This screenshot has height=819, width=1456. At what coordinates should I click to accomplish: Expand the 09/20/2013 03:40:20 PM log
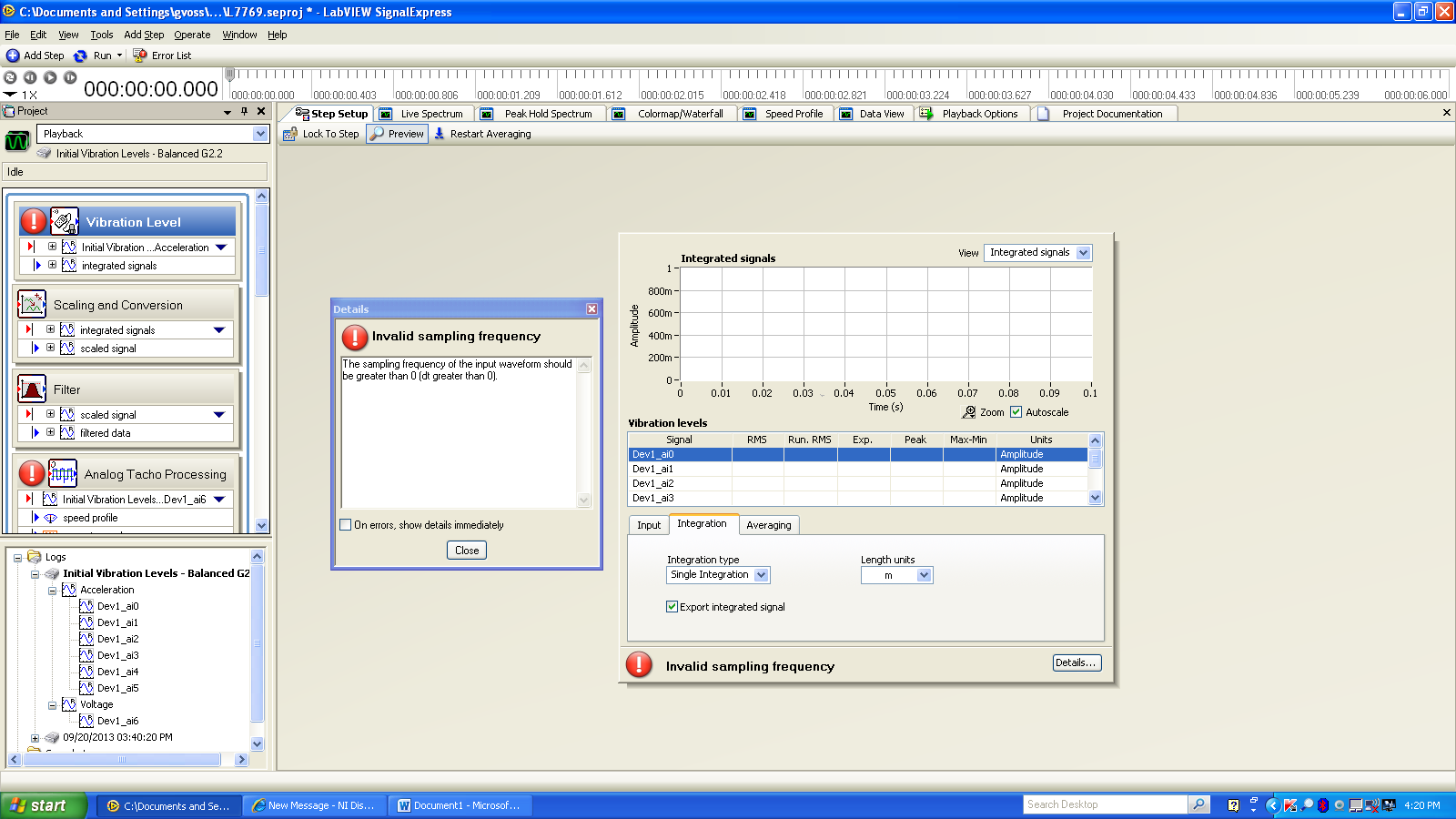click(35, 738)
